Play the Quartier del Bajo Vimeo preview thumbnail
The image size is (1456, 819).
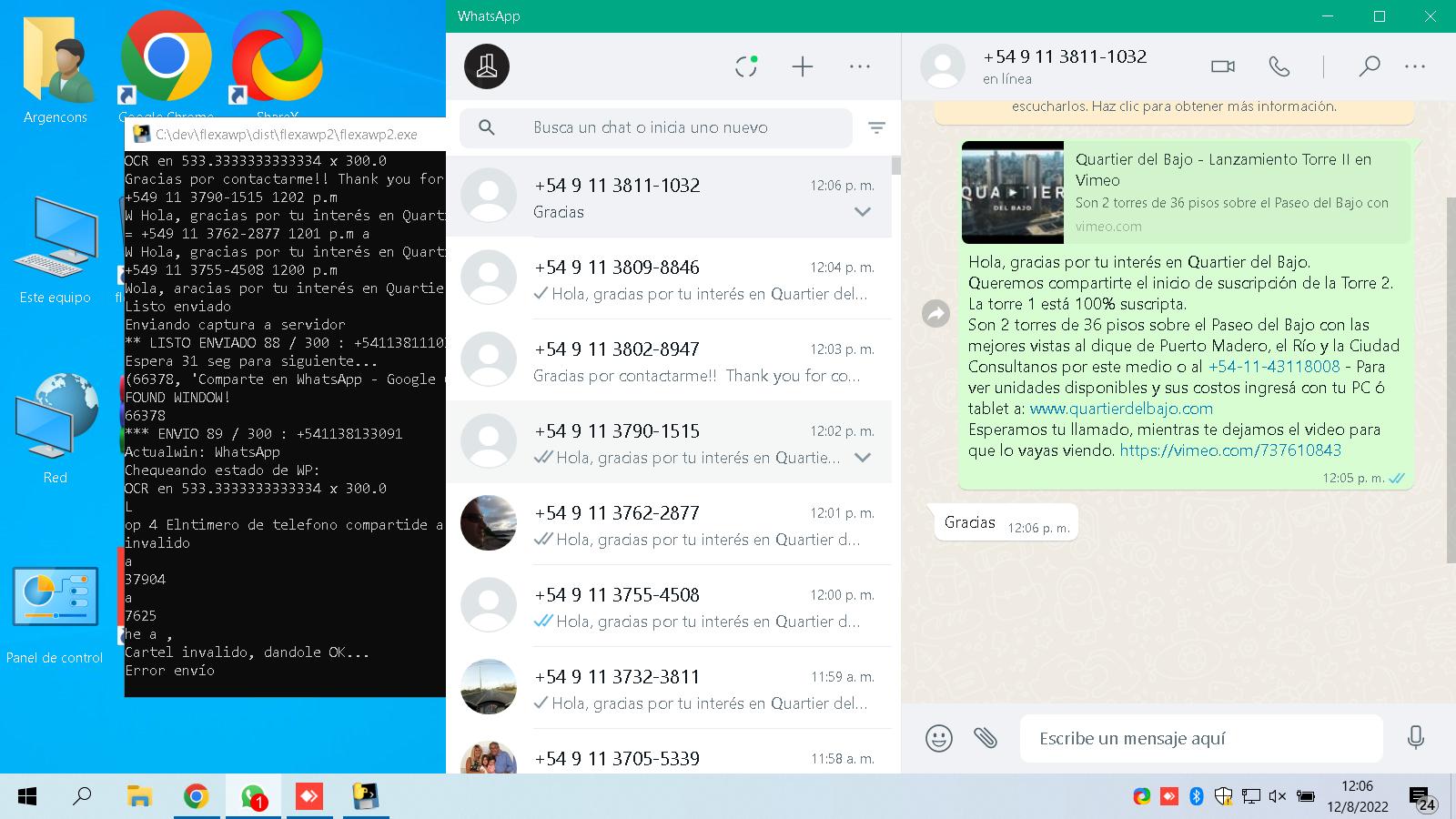pyautogui.click(x=1013, y=192)
